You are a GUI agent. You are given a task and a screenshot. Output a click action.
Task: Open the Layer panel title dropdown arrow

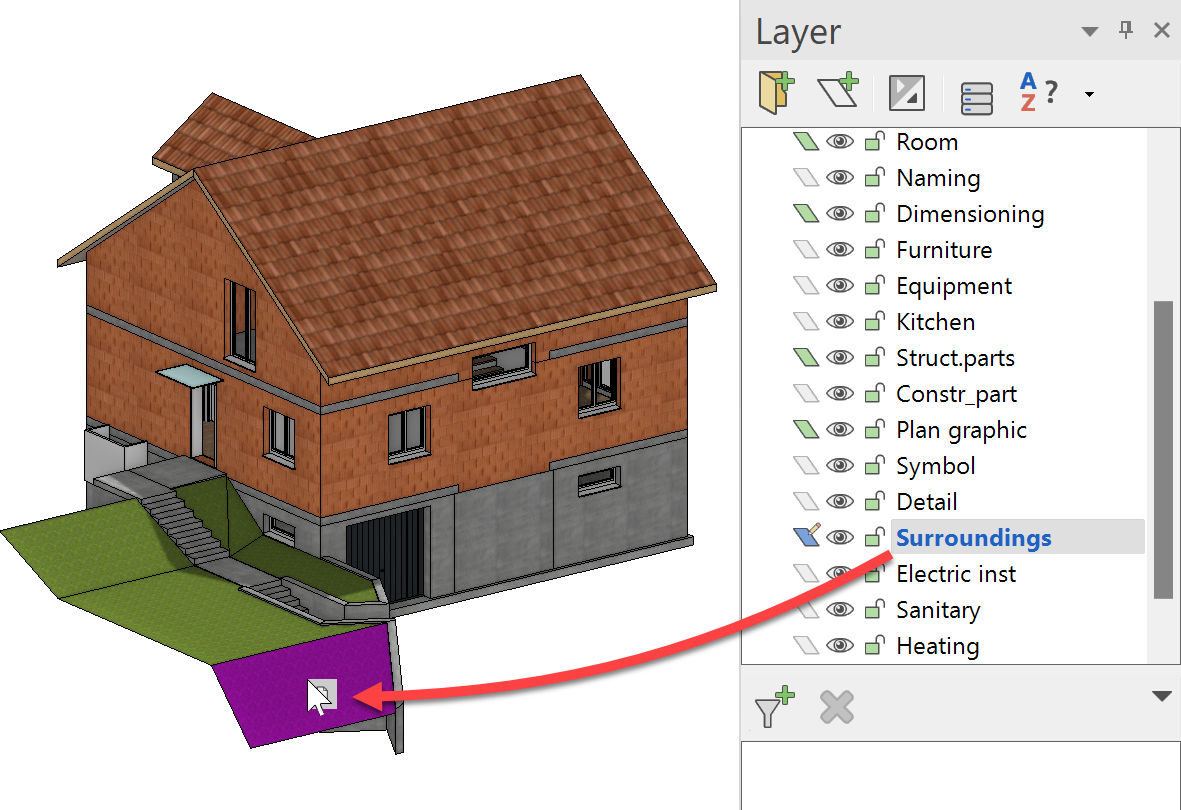click(1090, 32)
